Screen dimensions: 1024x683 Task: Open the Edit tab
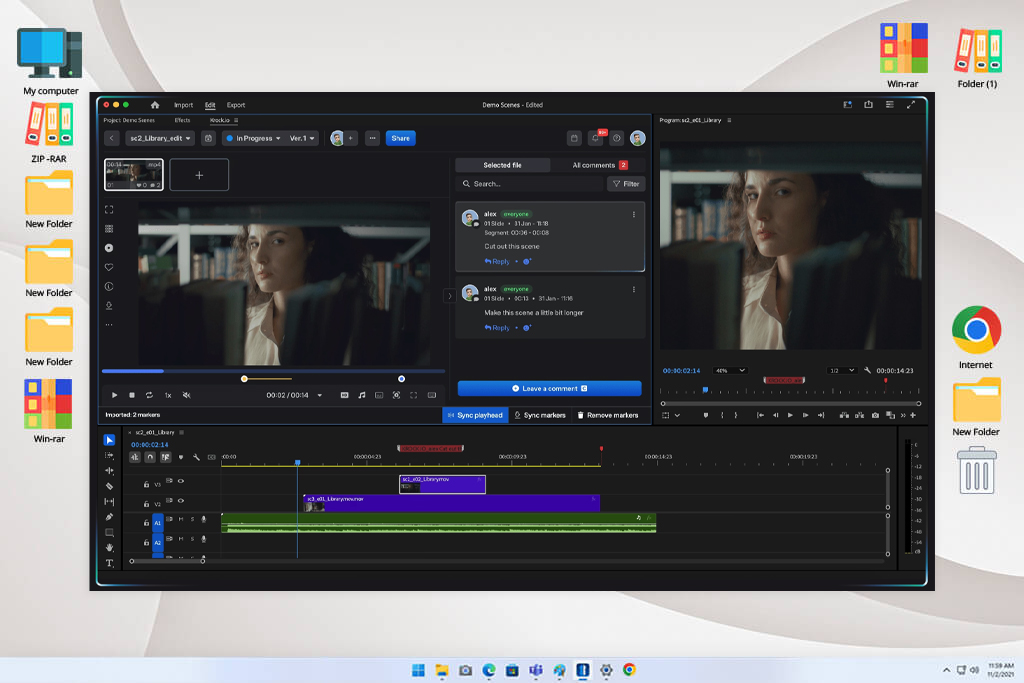point(210,105)
